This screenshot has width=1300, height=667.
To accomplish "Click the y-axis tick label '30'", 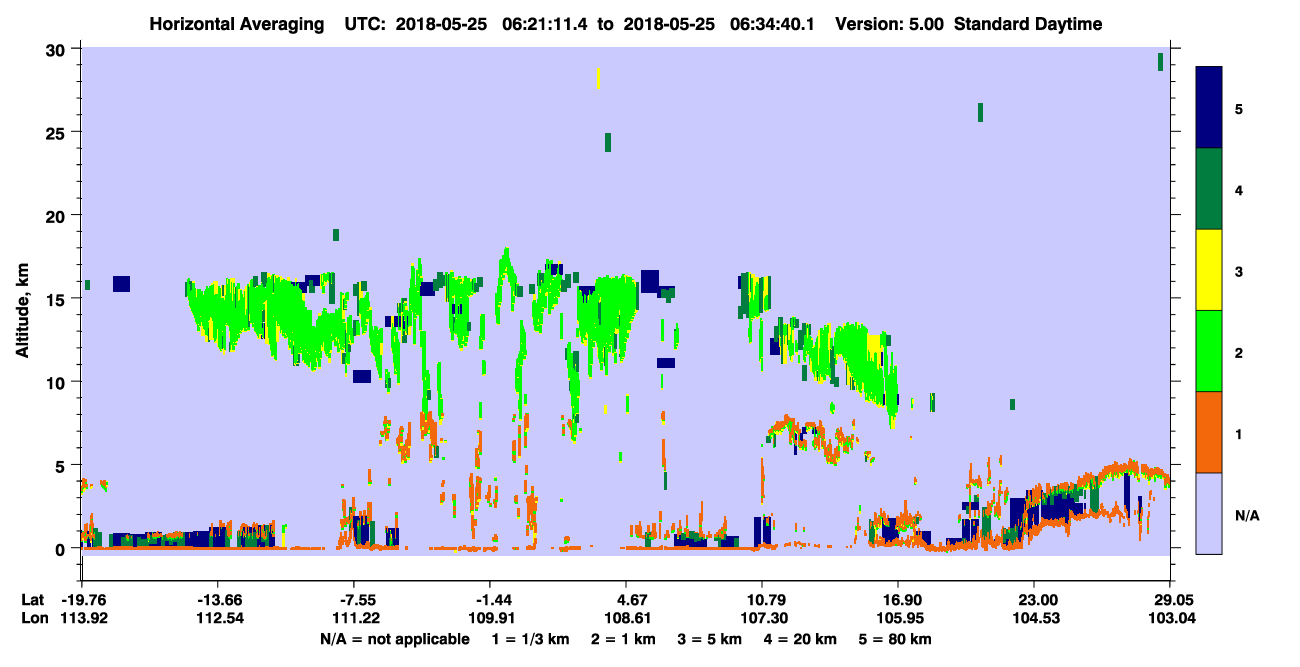I will (56, 50).
